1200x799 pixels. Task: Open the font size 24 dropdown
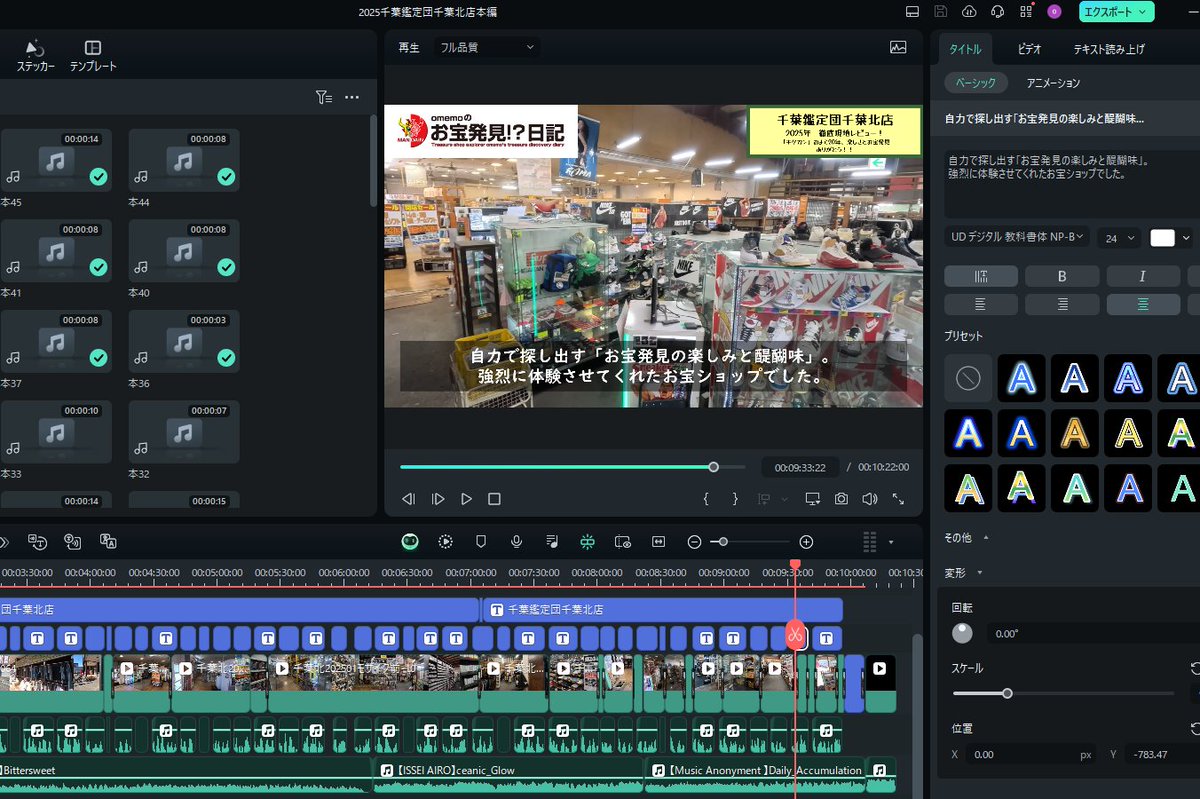(x=1119, y=238)
